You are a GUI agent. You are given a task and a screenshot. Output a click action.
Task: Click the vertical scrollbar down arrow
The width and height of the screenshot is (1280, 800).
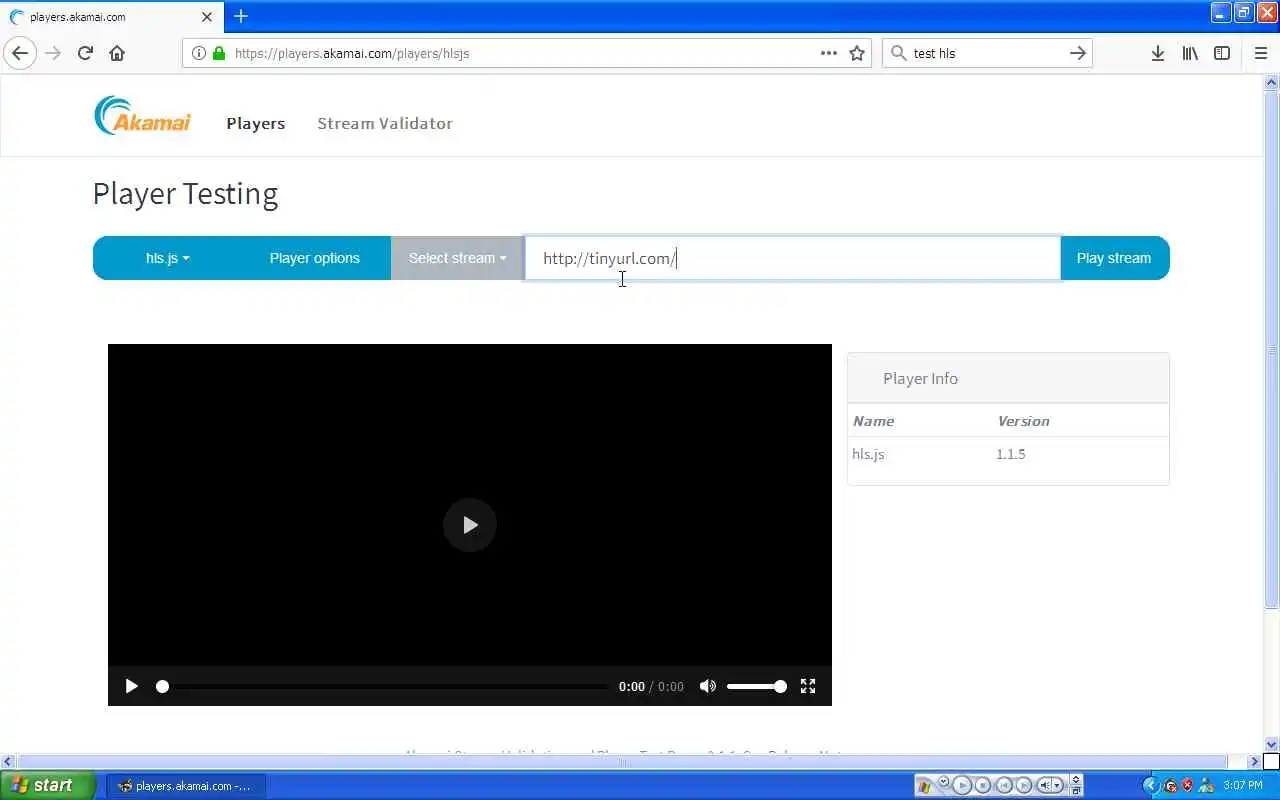pos(1272,744)
